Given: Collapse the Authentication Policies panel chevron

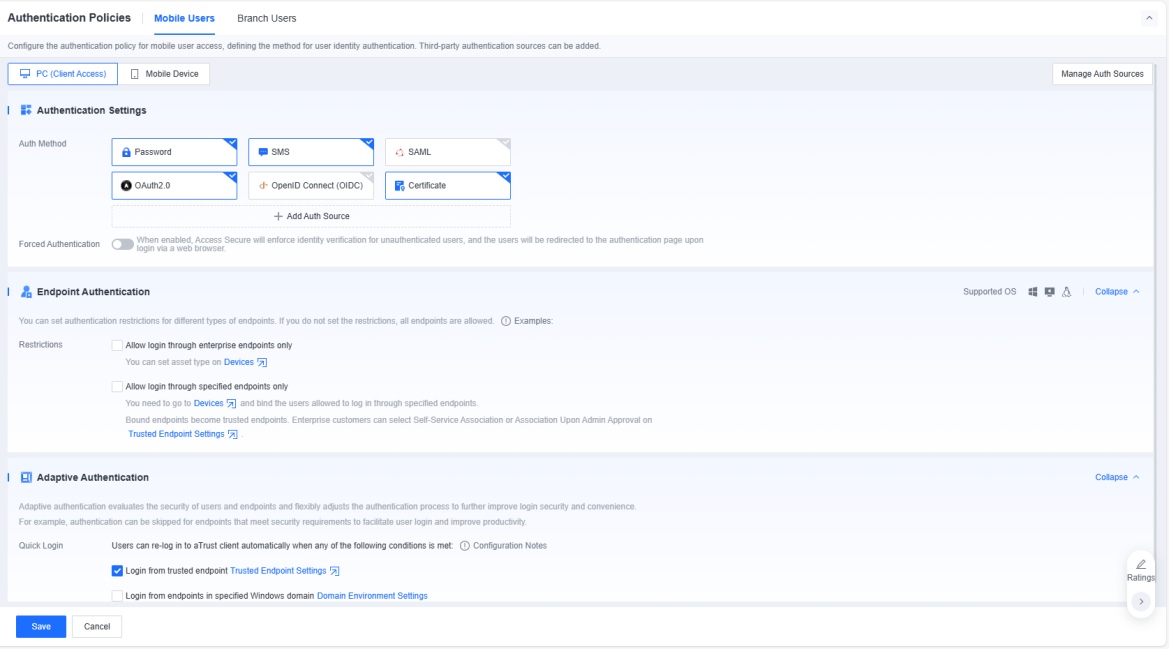Looking at the screenshot, I should pyautogui.click(x=1149, y=19).
